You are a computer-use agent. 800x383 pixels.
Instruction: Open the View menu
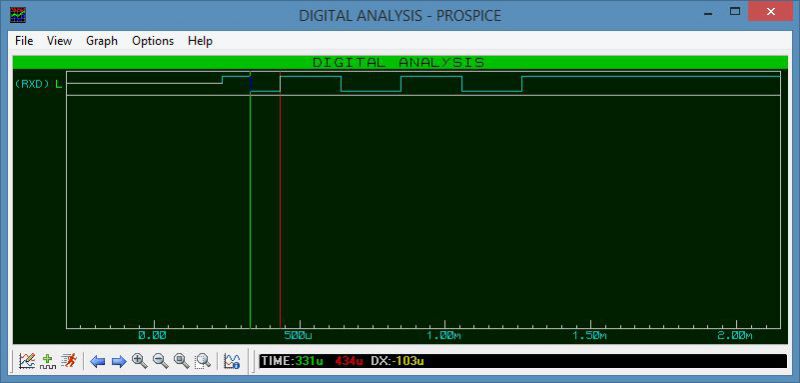(60, 41)
